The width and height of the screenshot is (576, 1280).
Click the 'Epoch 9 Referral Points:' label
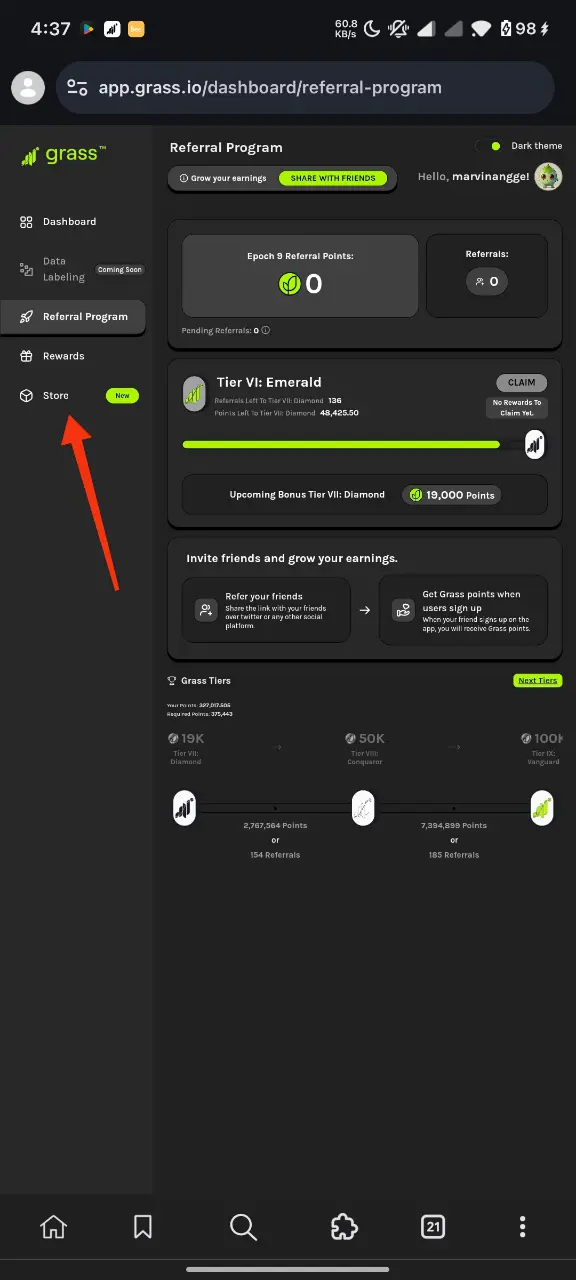pos(300,256)
